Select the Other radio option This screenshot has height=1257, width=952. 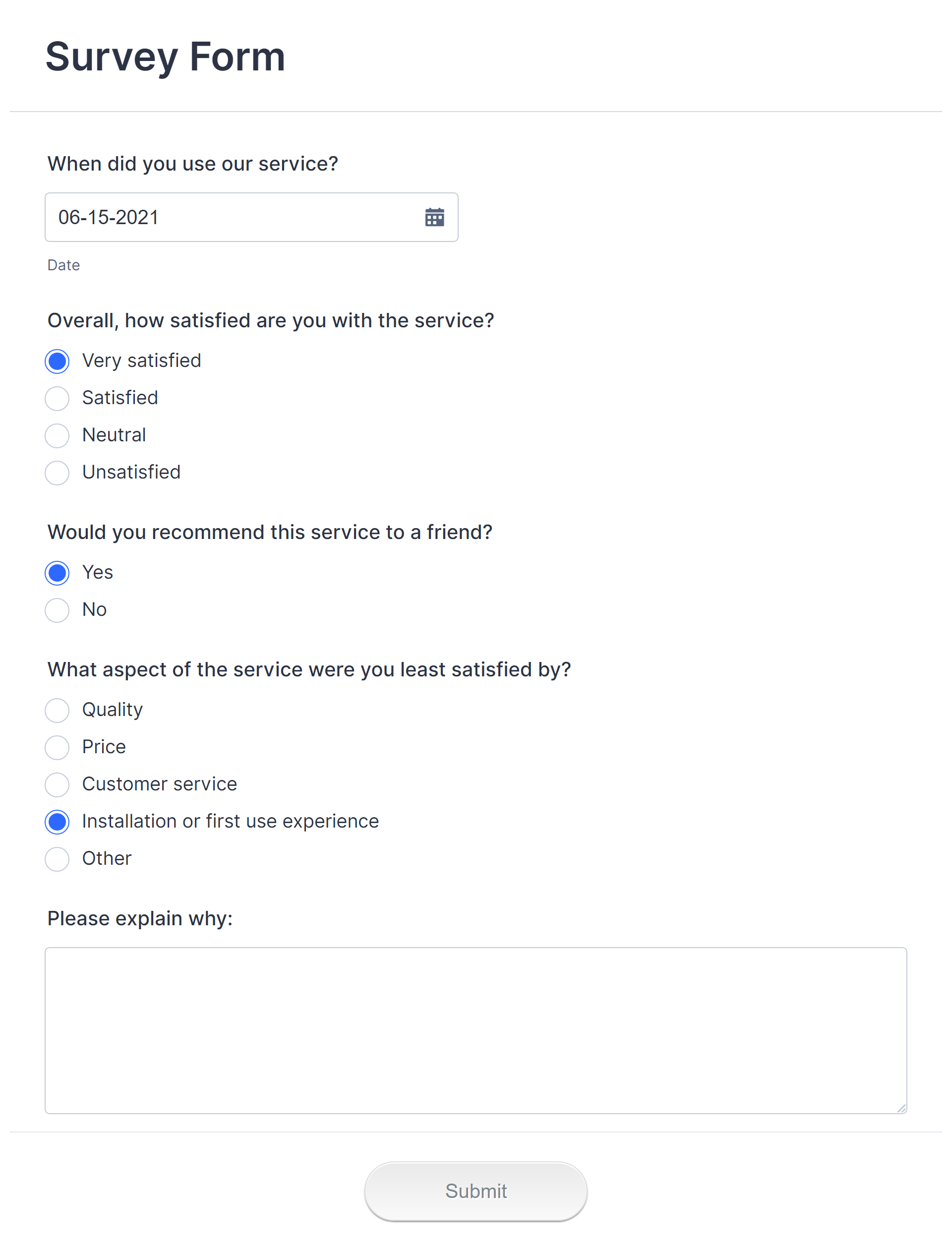pyautogui.click(x=58, y=859)
